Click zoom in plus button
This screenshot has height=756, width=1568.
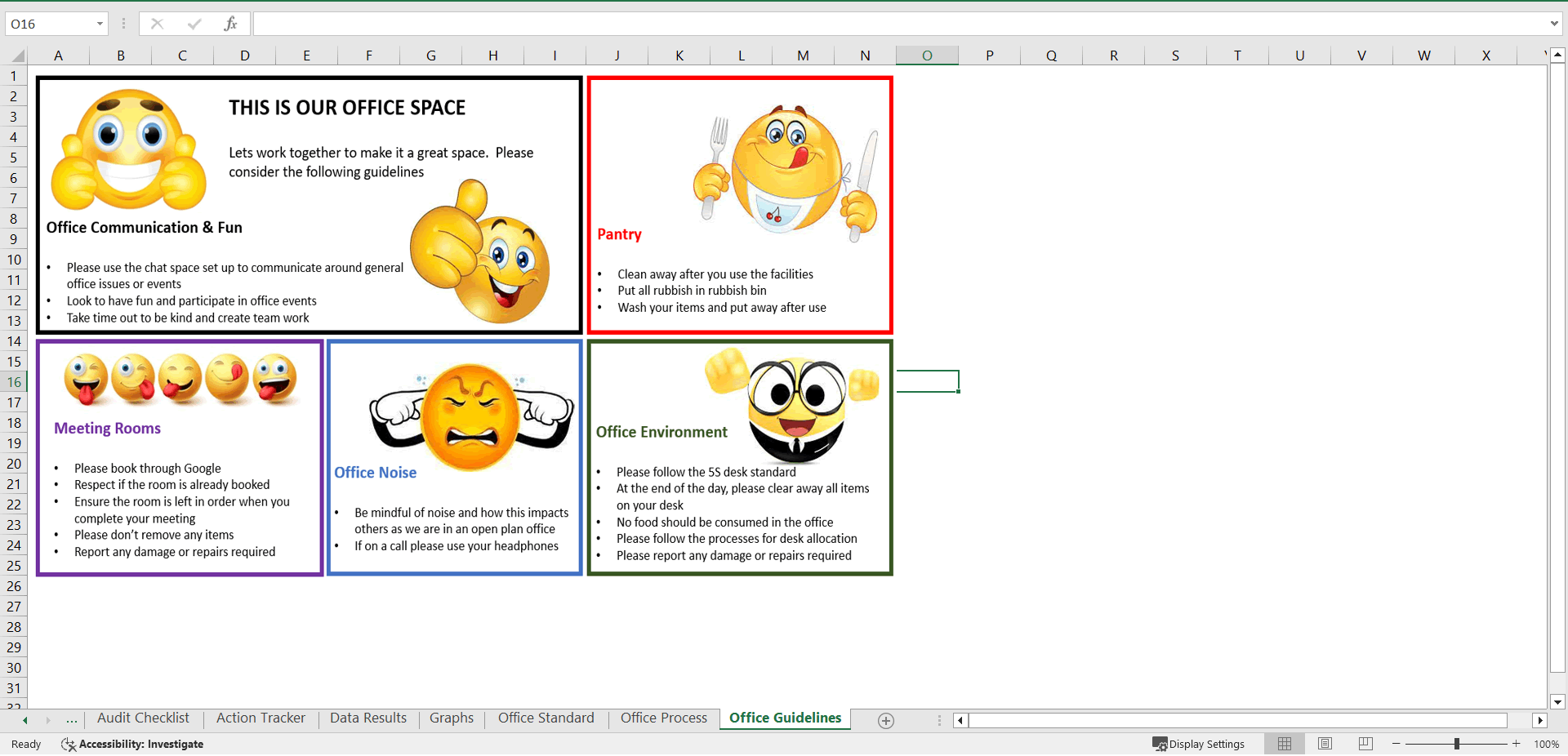1516,744
